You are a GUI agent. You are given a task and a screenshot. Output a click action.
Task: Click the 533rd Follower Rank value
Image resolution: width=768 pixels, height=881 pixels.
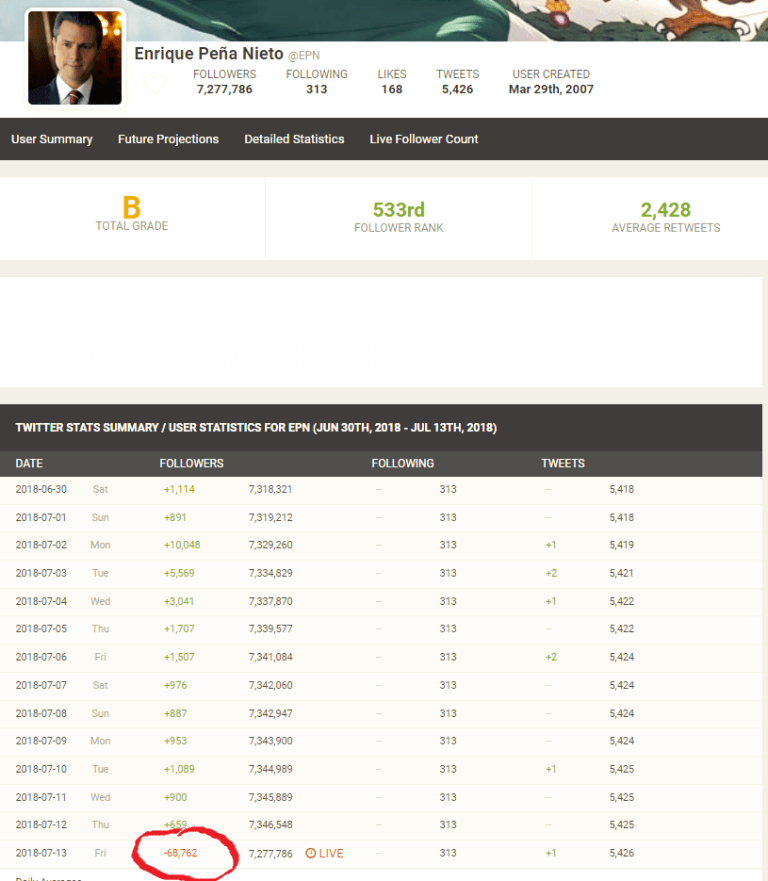pyautogui.click(x=398, y=210)
